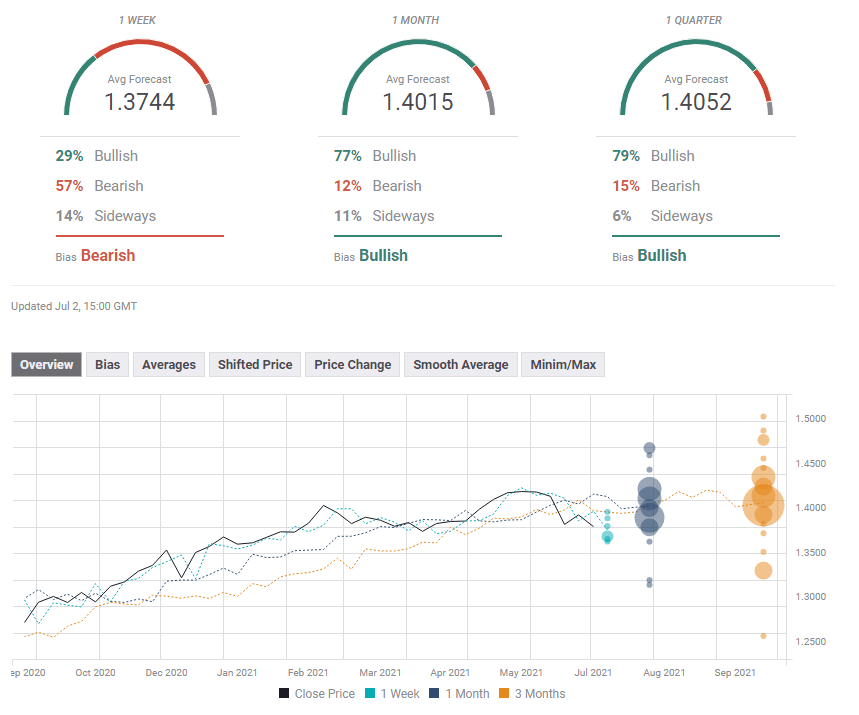Click the 1 Month gauge value 1.4015
Screen dimensions: 859x715
[x=418, y=102]
